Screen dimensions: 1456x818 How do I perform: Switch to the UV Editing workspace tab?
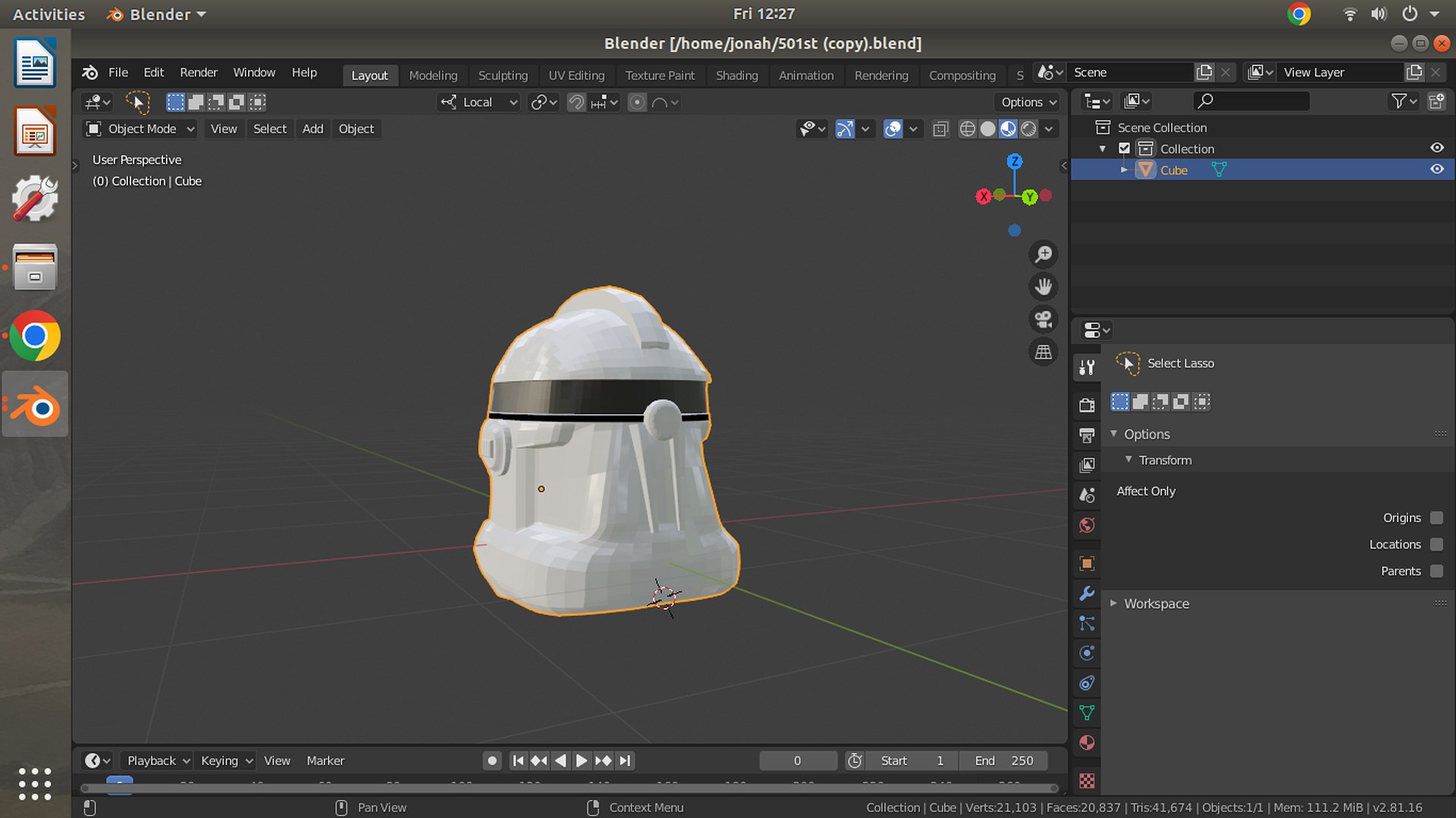tap(576, 75)
